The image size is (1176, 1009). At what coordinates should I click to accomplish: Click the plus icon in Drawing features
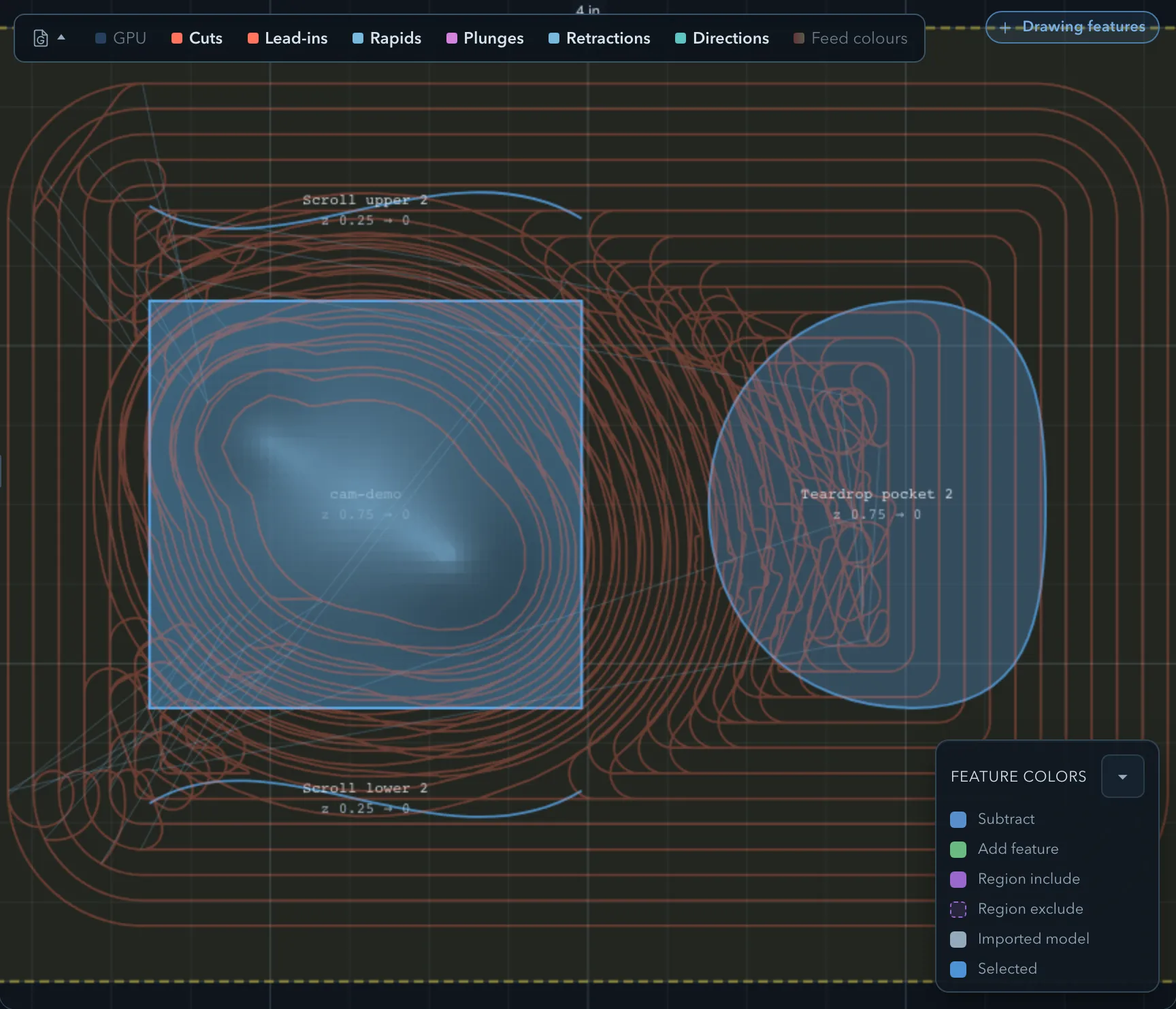tap(1004, 28)
